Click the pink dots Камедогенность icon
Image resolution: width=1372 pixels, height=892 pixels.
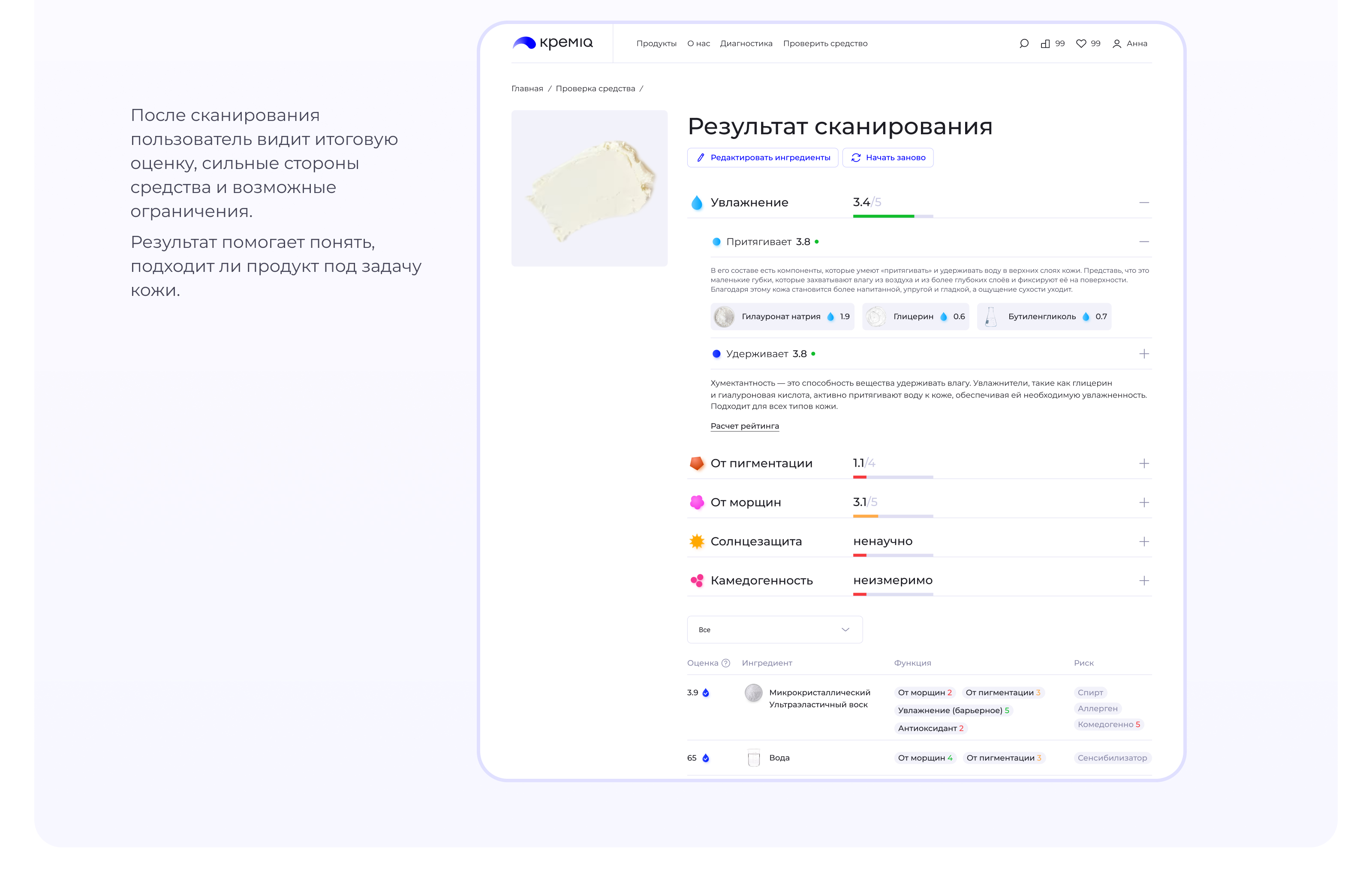[697, 581]
